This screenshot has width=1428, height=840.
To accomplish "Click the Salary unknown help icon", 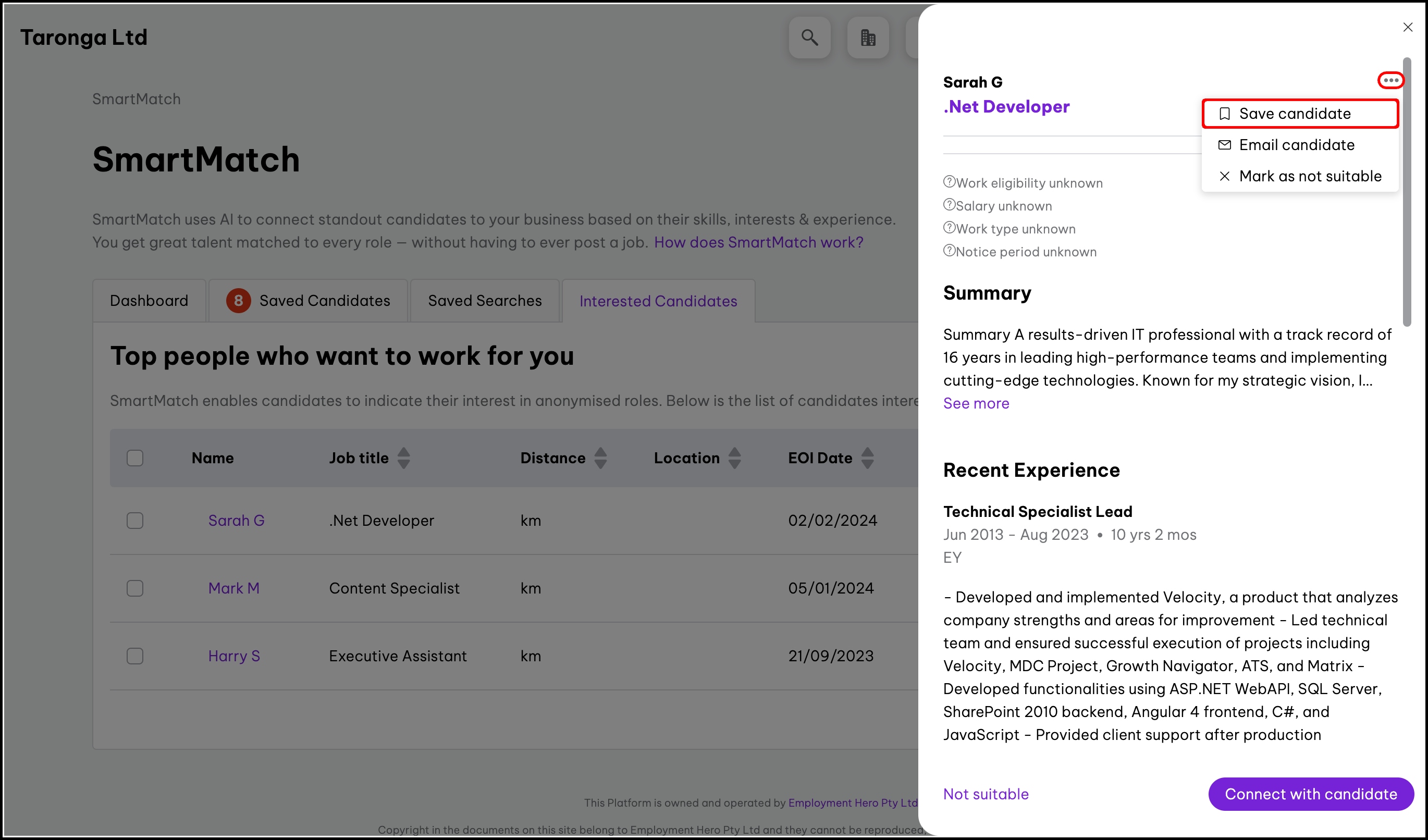I will coord(949,204).
